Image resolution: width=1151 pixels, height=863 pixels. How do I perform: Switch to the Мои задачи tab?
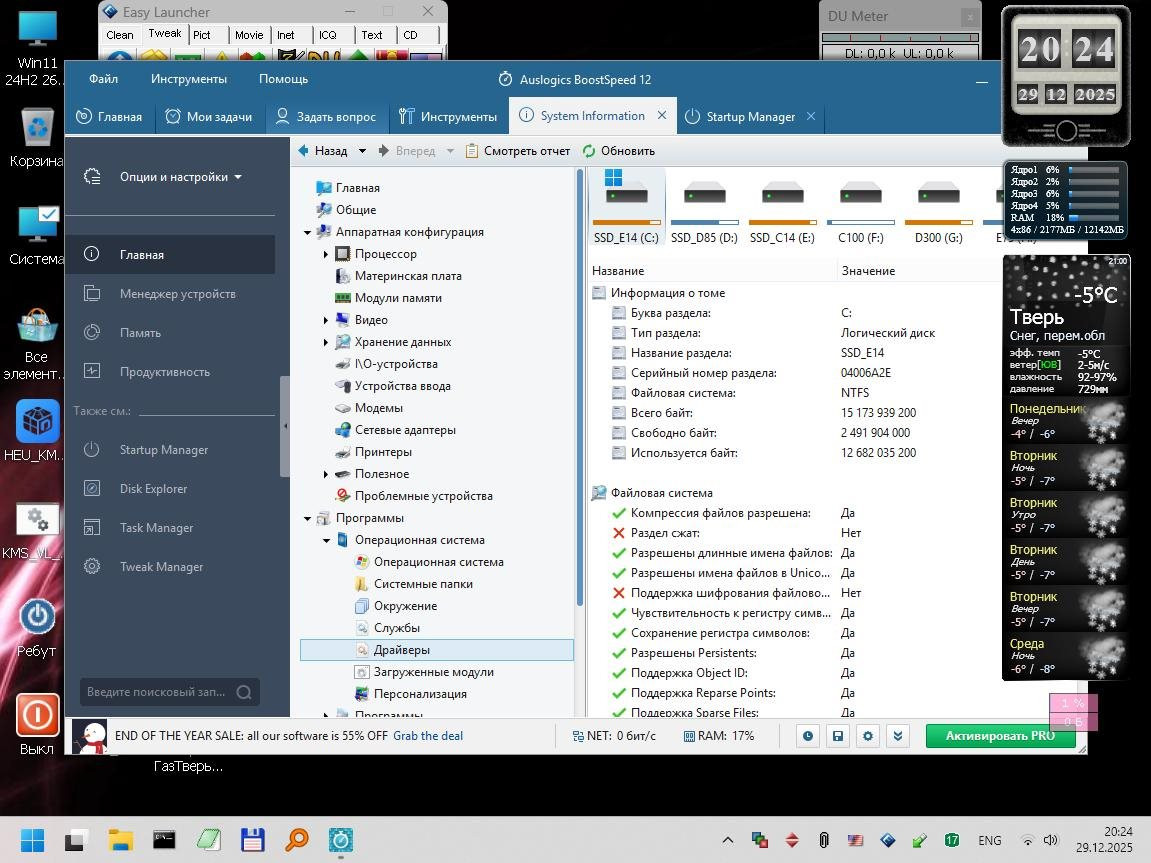click(x=209, y=117)
